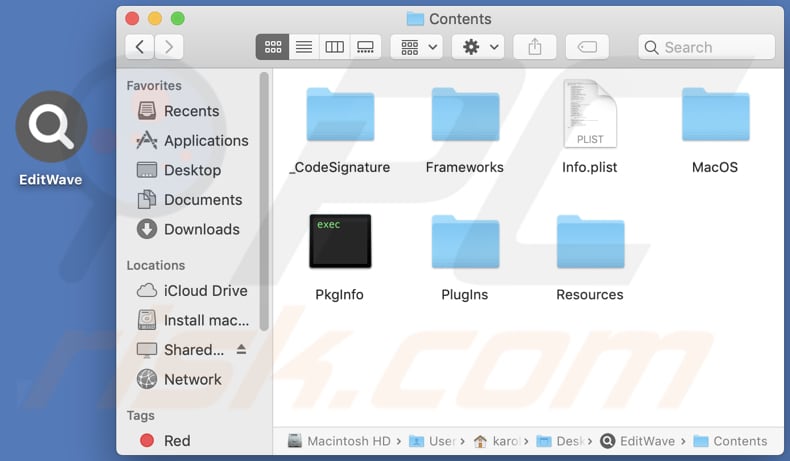Switch to gallery view
This screenshot has height=461, width=790.
click(x=365, y=47)
